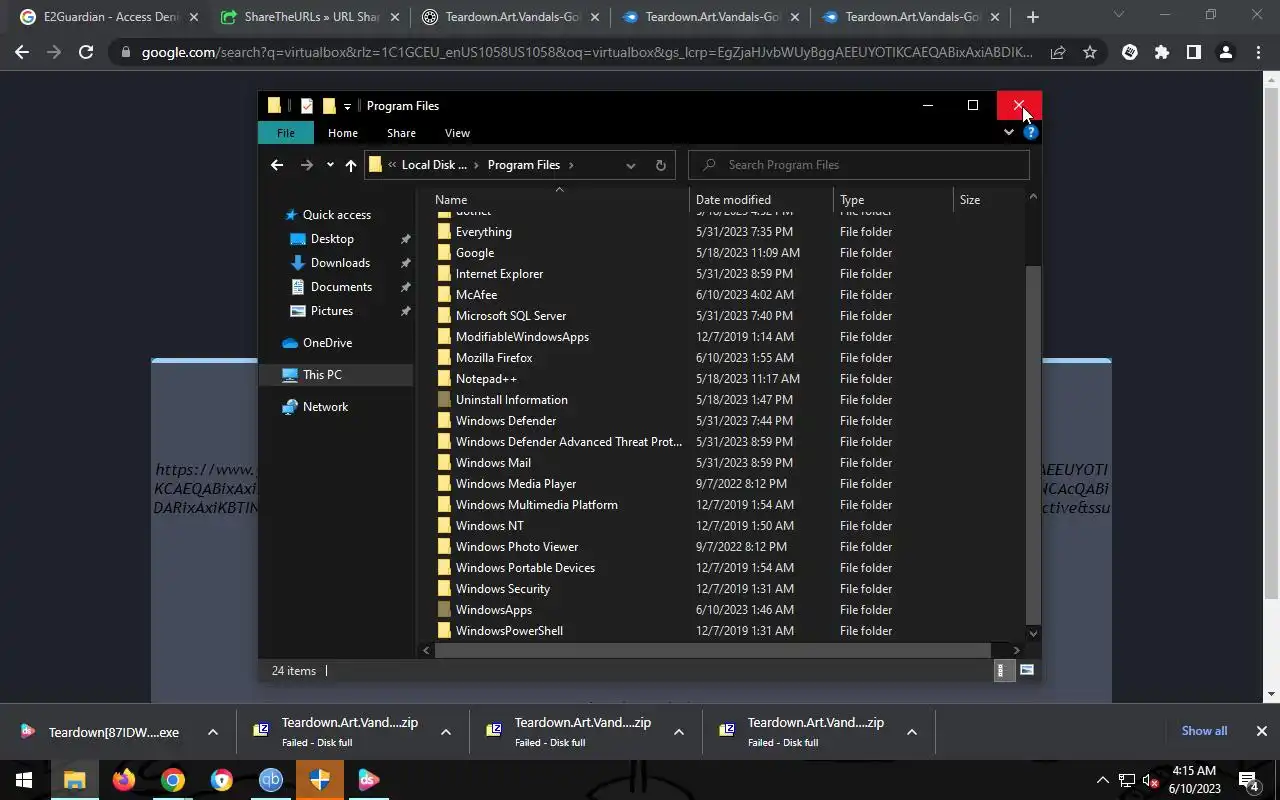
Task: Open the Home ribbon tab
Action: [x=343, y=133]
